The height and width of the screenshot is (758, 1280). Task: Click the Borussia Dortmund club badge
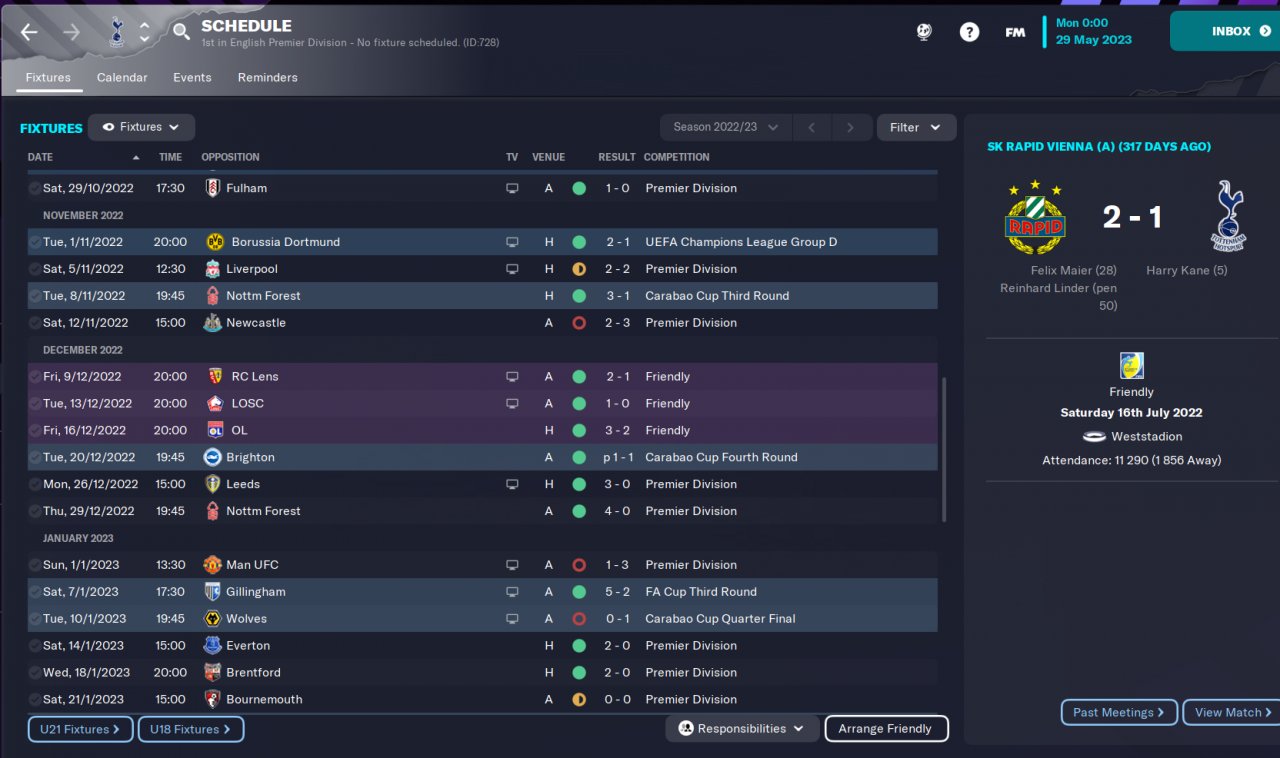pos(214,242)
